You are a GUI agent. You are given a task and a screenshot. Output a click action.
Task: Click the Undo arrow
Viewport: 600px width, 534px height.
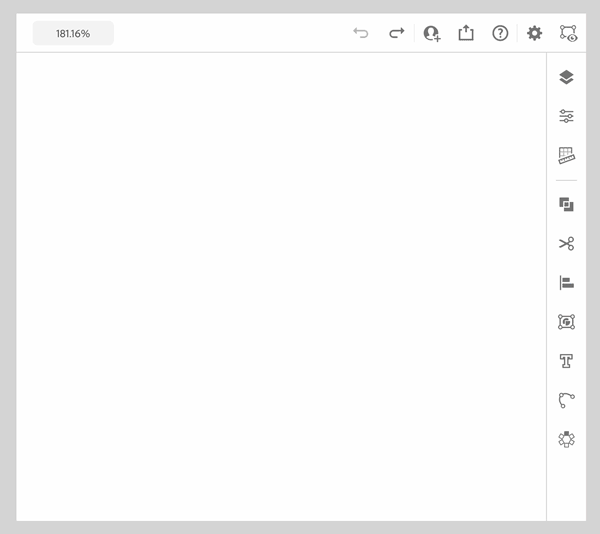pyautogui.click(x=361, y=33)
